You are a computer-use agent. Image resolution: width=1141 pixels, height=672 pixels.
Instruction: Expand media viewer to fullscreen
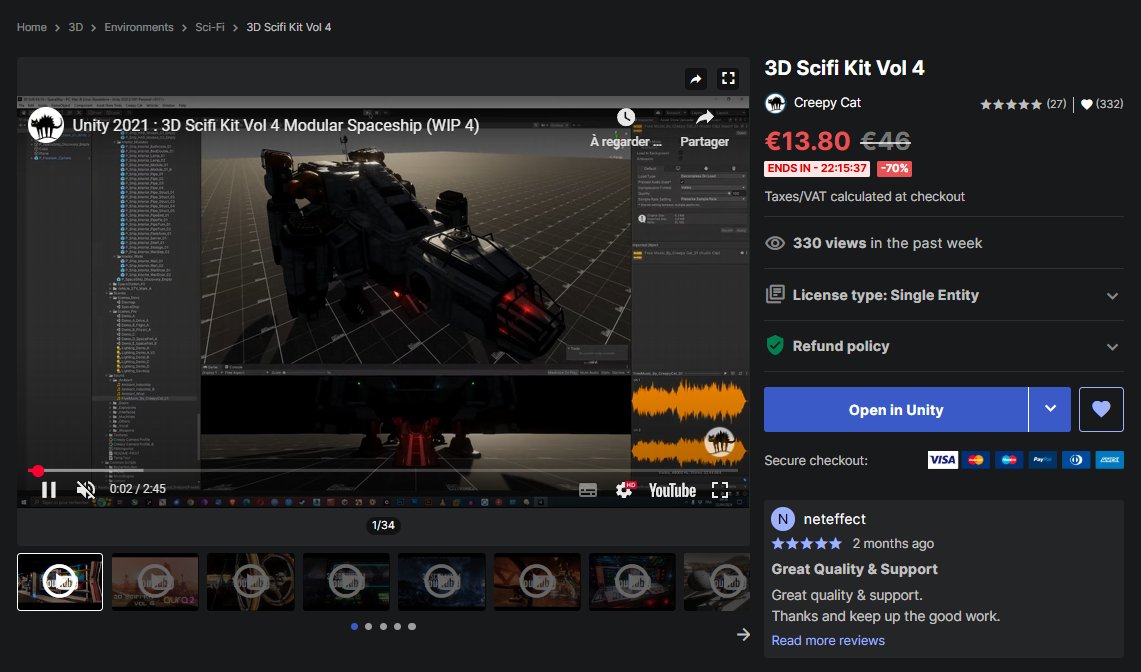click(728, 79)
